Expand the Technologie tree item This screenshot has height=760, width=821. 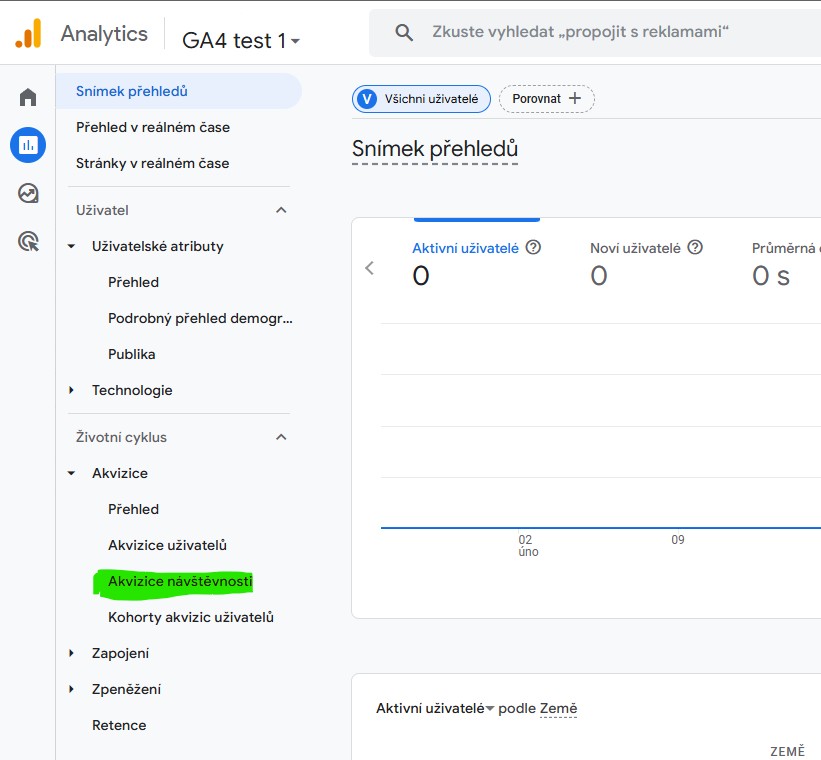click(x=71, y=390)
